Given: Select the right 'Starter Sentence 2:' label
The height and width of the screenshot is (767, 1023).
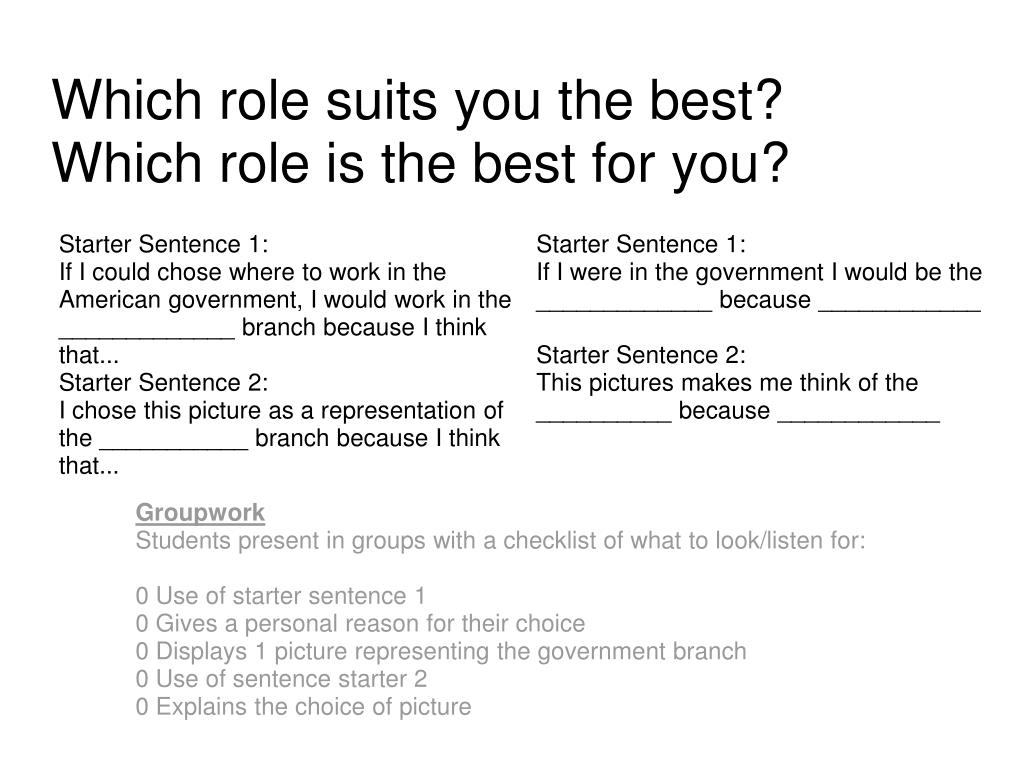Looking at the screenshot, I should tap(641, 355).
